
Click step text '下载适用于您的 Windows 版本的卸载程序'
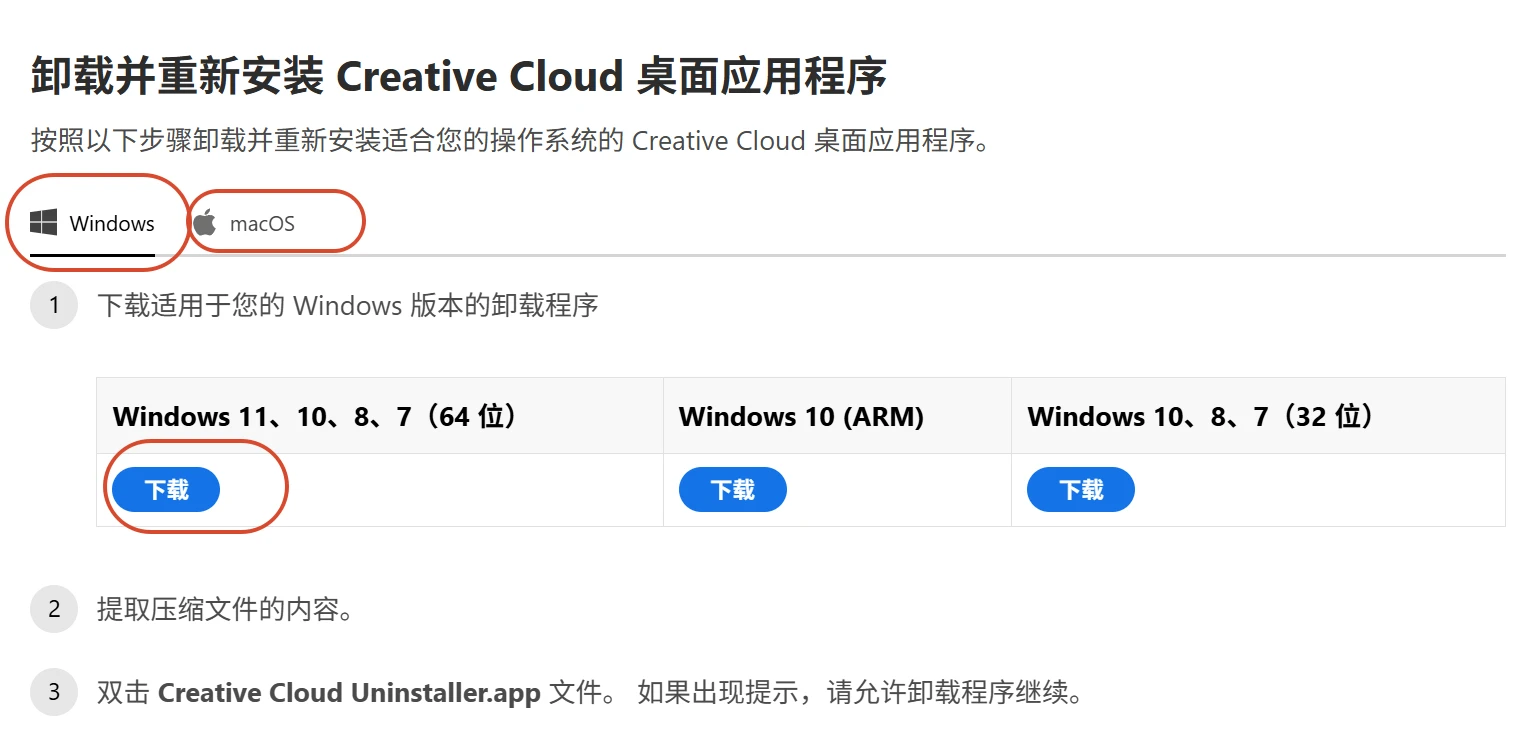point(347,305)
